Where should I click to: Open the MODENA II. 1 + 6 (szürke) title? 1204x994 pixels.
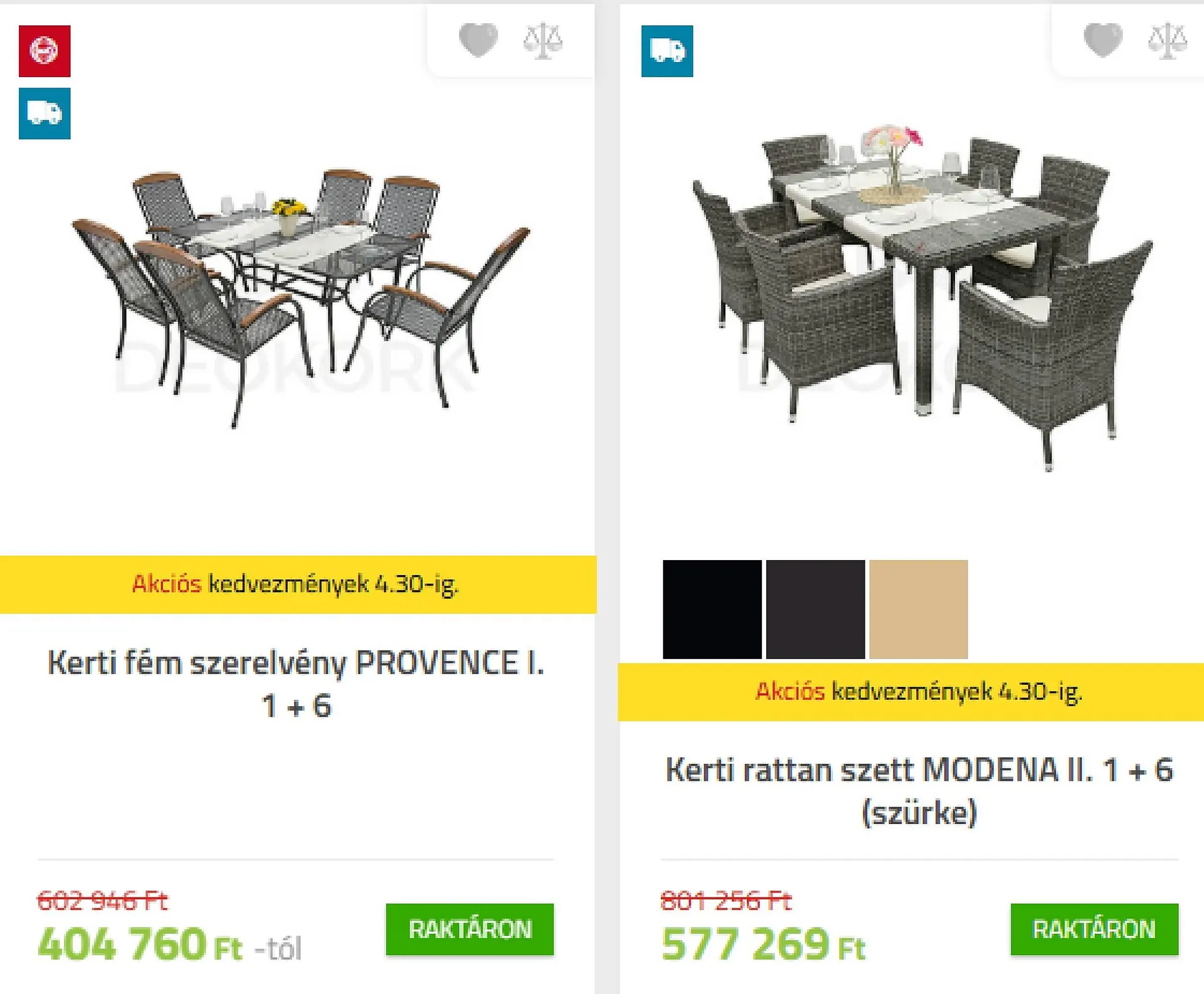tap(919, 791)
